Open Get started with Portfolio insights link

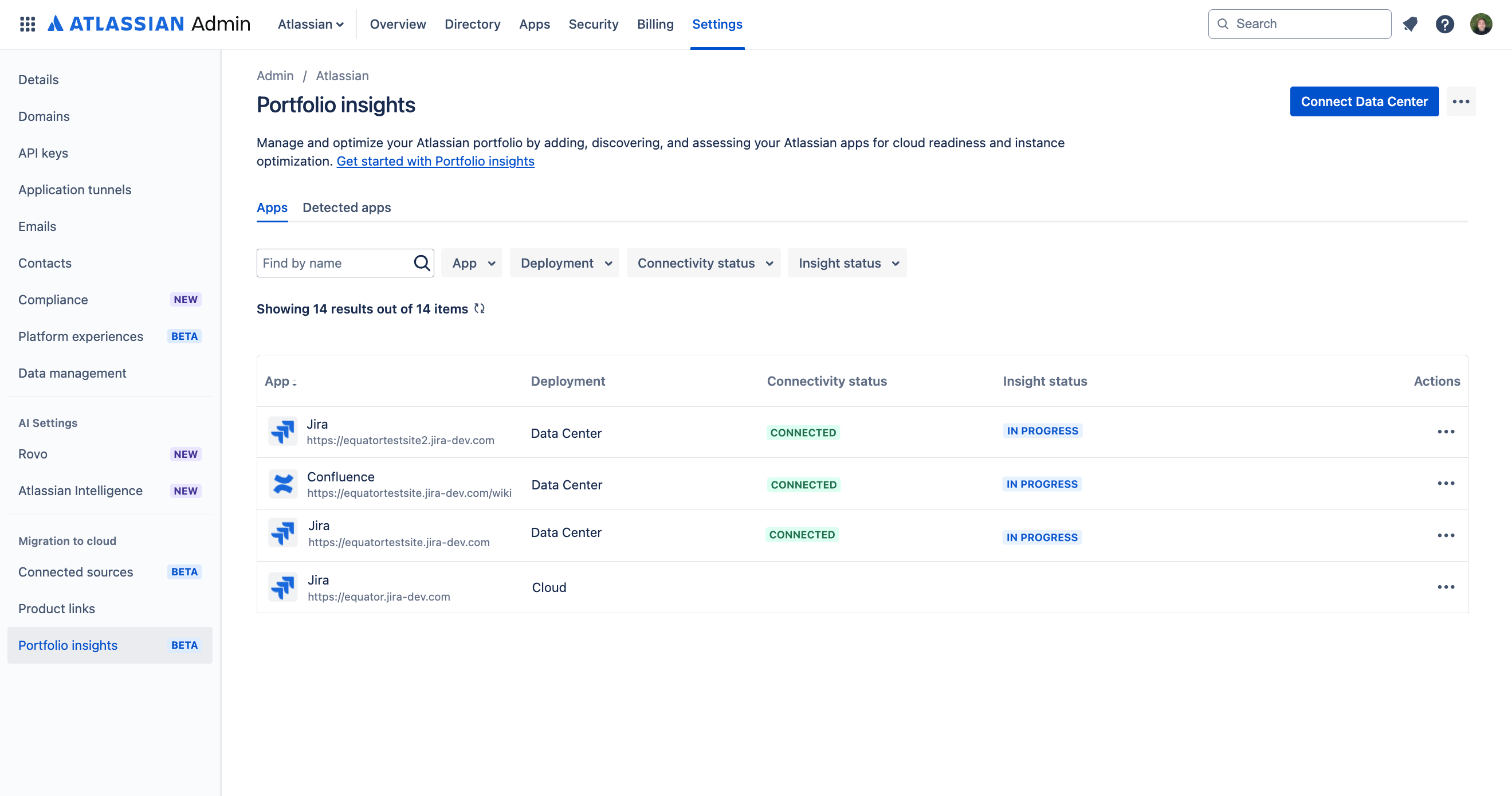(435, 161)
